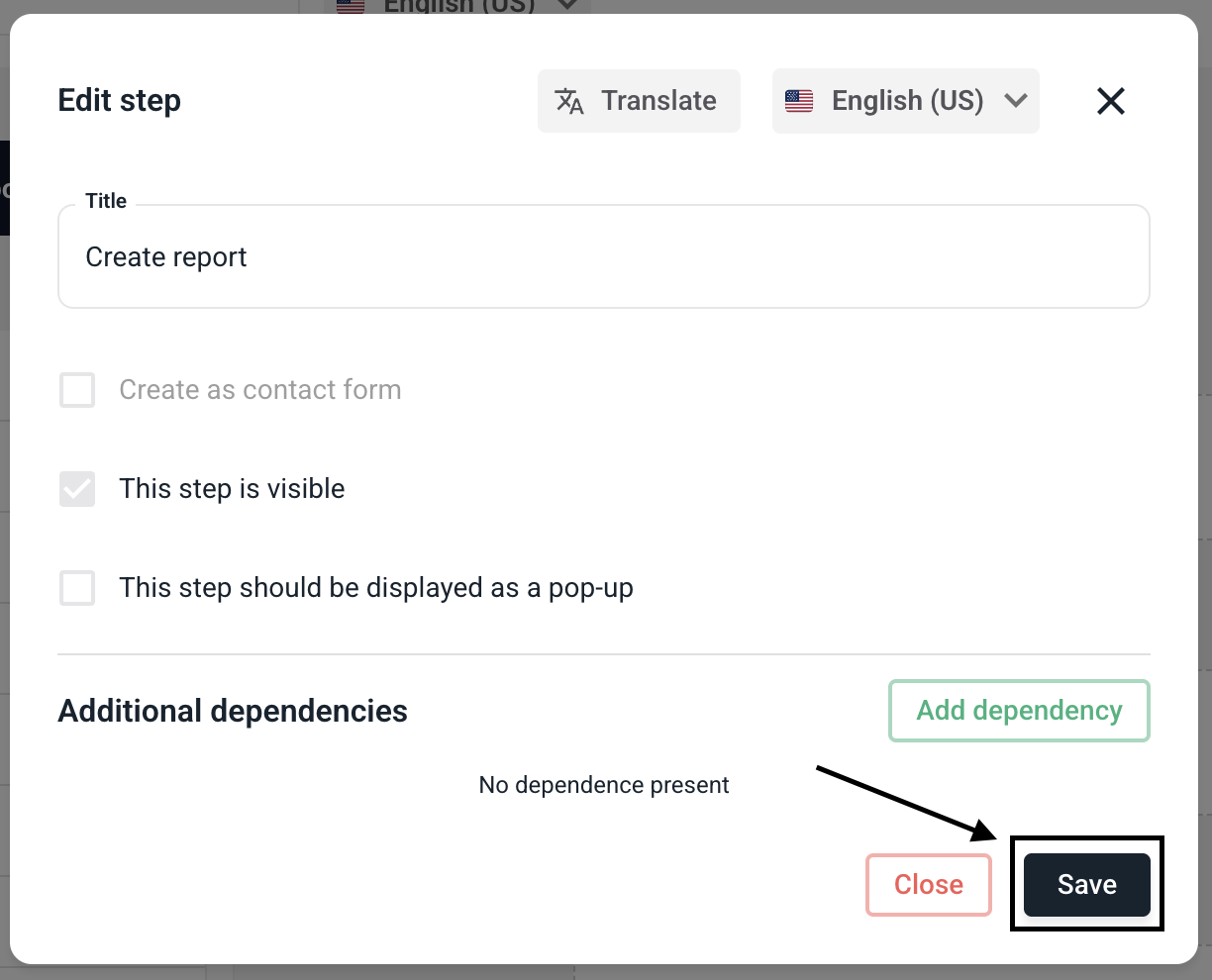Click the 'Edit step' dialog heading
The image size is (1212, 980).
[120, 101]
